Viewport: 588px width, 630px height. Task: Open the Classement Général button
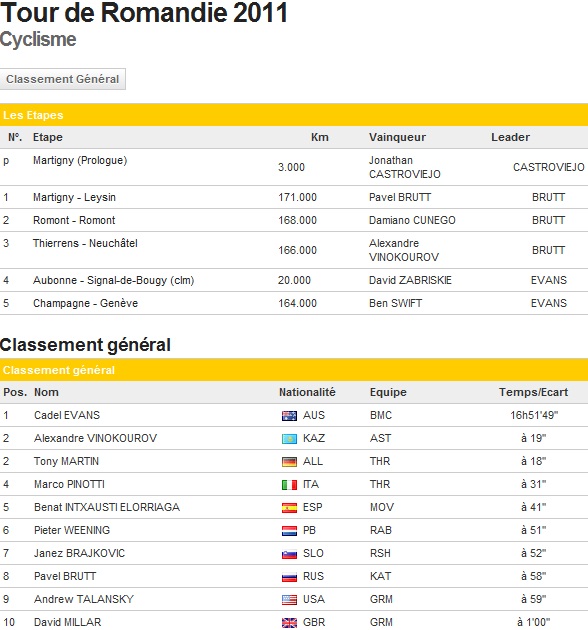pos(63,79)
